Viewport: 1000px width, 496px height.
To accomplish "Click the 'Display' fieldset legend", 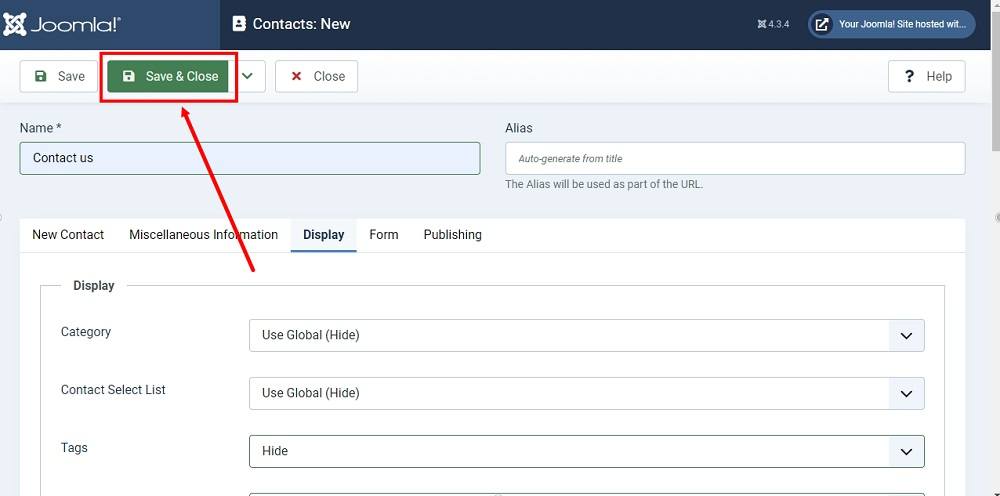I will pyautogui.click(x=94, y=286).
